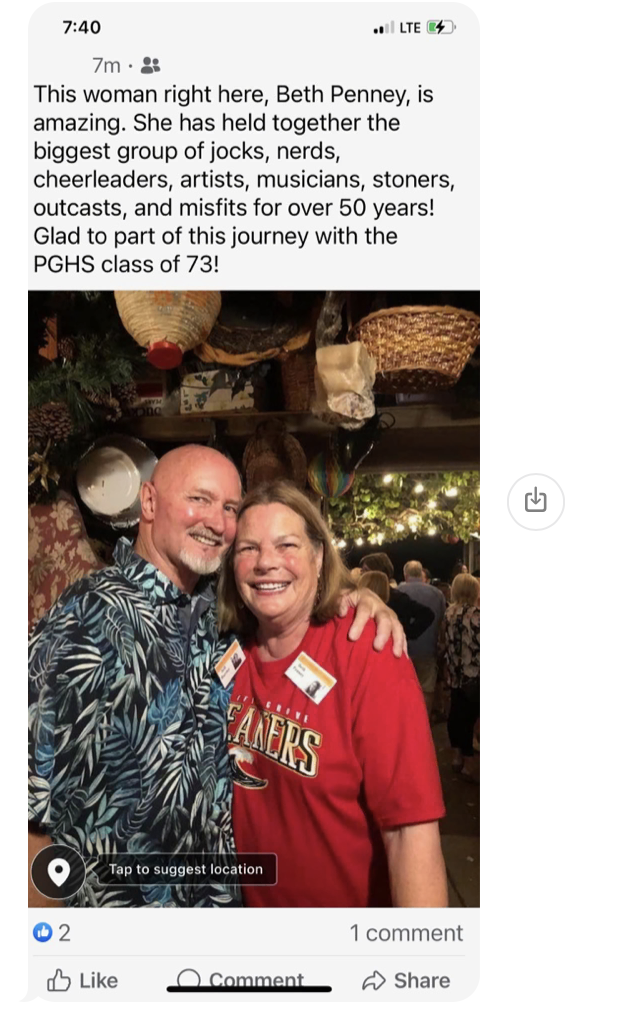624x1016 pixels.
Task: Tap the 7:40 clock in status bar
Action: tap(82, 27)
